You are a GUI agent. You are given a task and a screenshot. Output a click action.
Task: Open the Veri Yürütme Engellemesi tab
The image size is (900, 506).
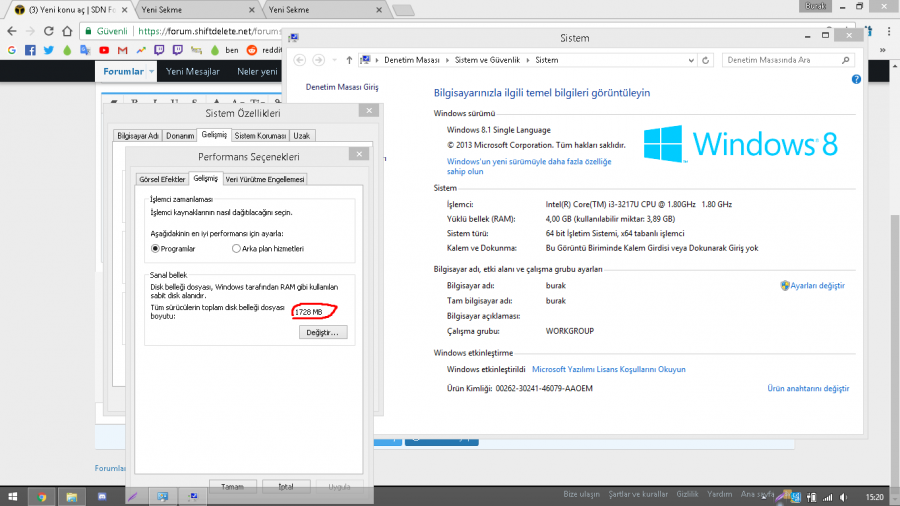[x=265, y=180]
